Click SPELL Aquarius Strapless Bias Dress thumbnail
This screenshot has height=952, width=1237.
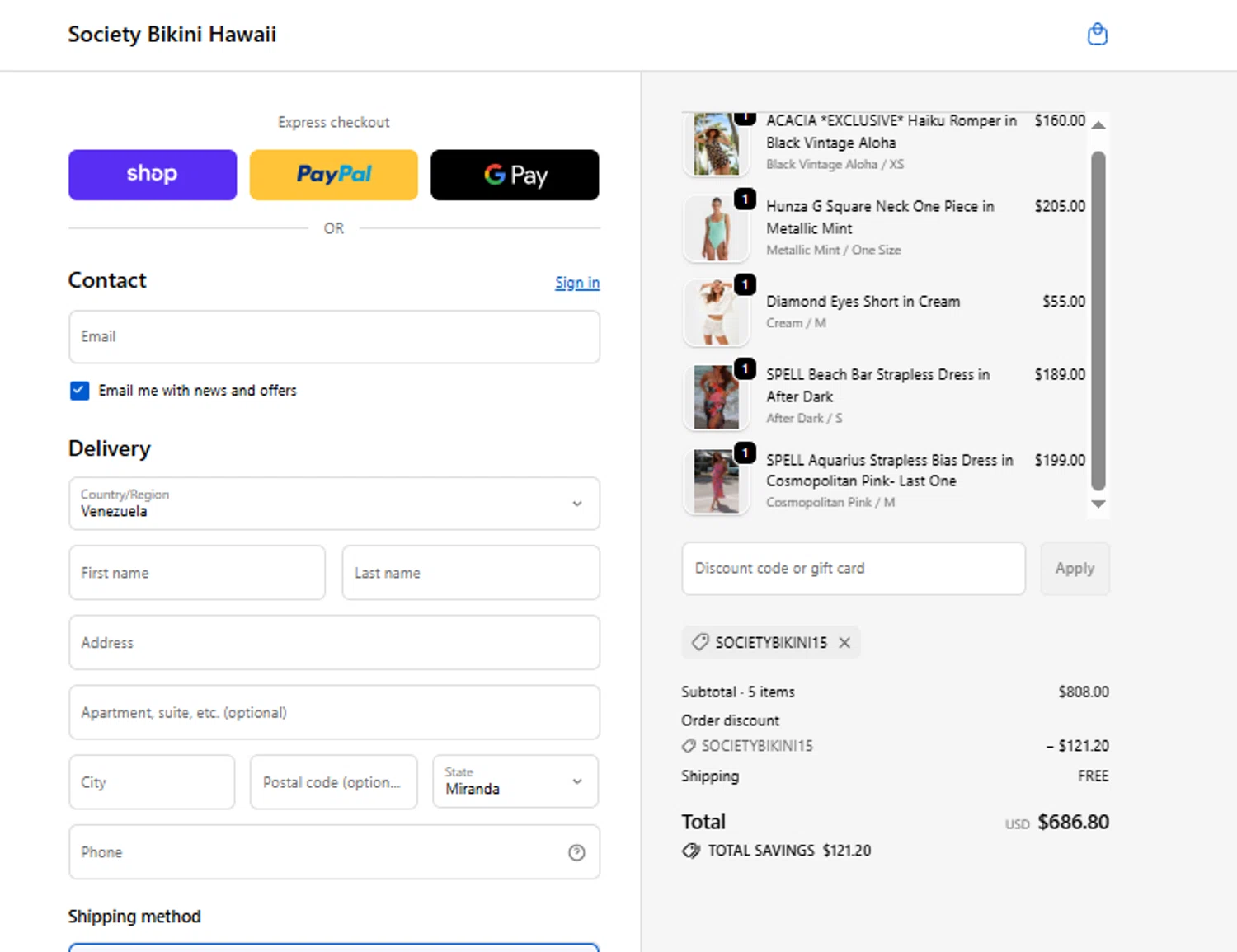click(716, 481)
